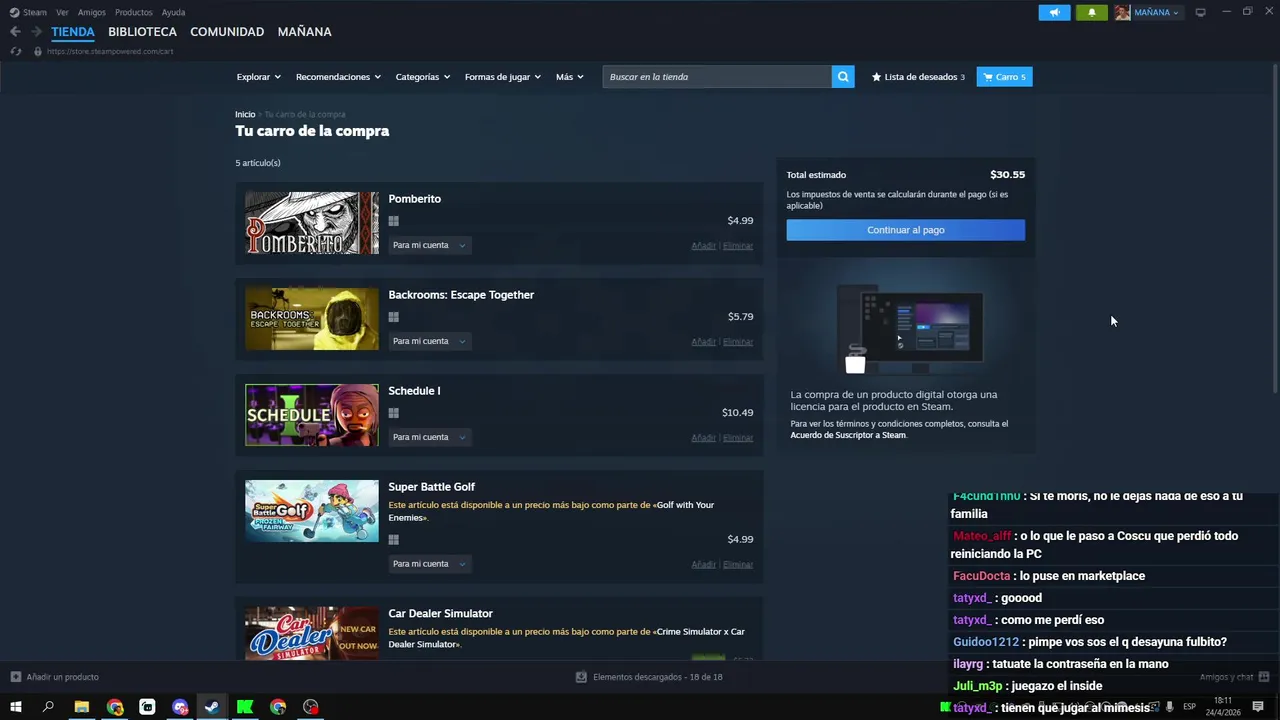
Task: Expand the Recomendaciones store menu
Action: 338,77
